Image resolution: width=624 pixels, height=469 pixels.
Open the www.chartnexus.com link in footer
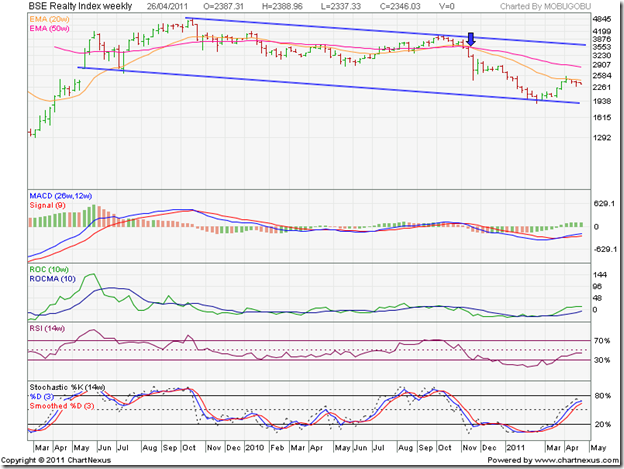point(576,460)
